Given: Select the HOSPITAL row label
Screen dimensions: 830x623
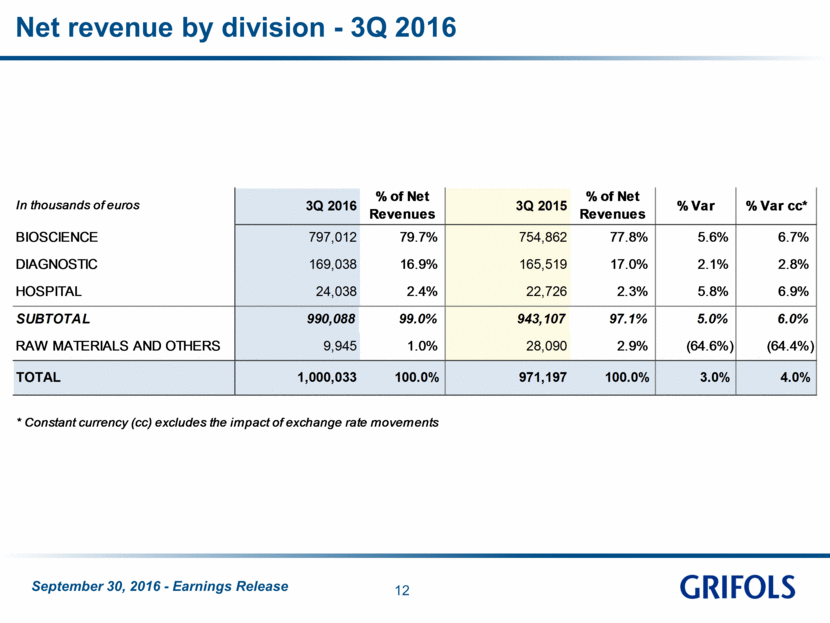Looking at the screenshot, I should [x=49, y=292].
